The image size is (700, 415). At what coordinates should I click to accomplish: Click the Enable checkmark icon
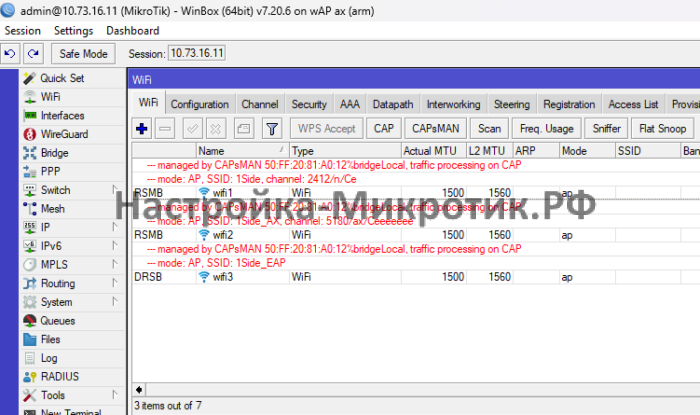point(192,129)
